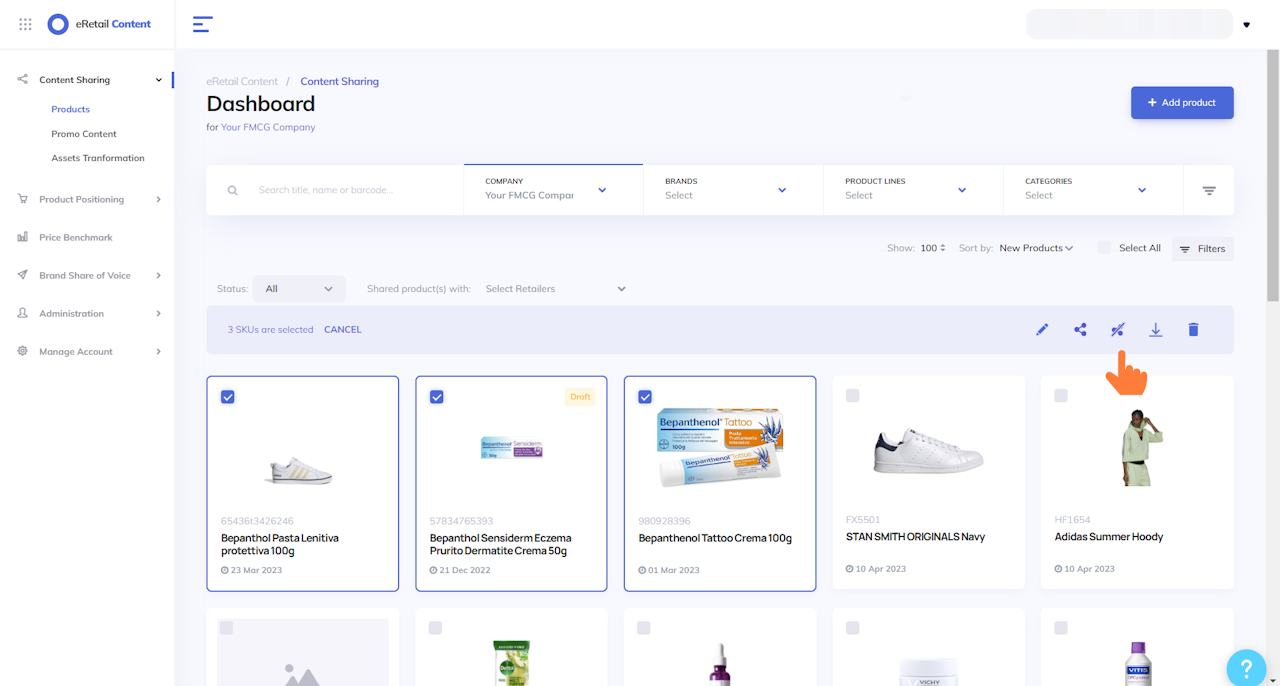Check the STAN SMITH ORIGINALS Navy checkbox
The height and width of the screenshot is (686, 1280).
(x=853, y=396)
